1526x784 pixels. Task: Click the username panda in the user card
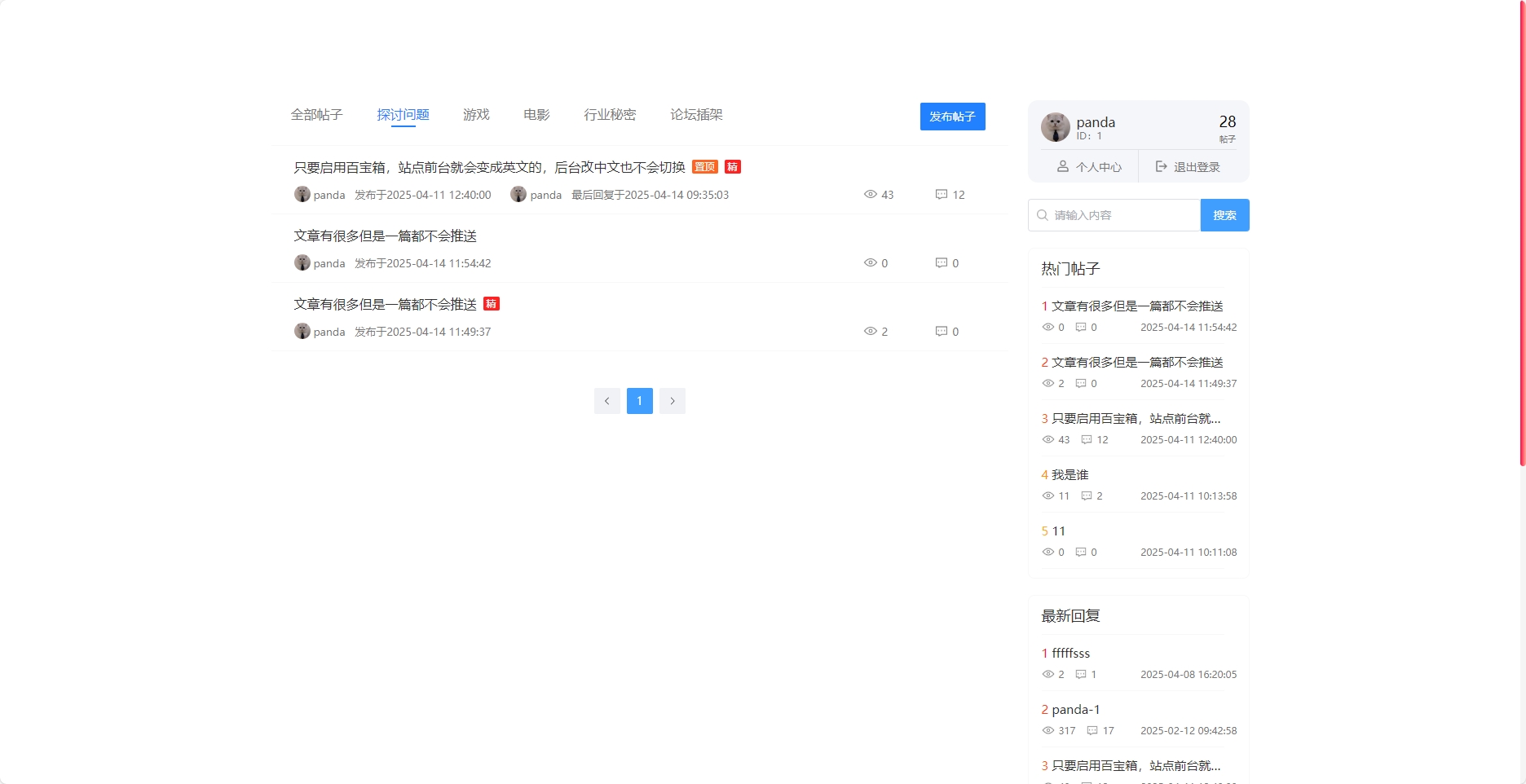[1096, 122]
